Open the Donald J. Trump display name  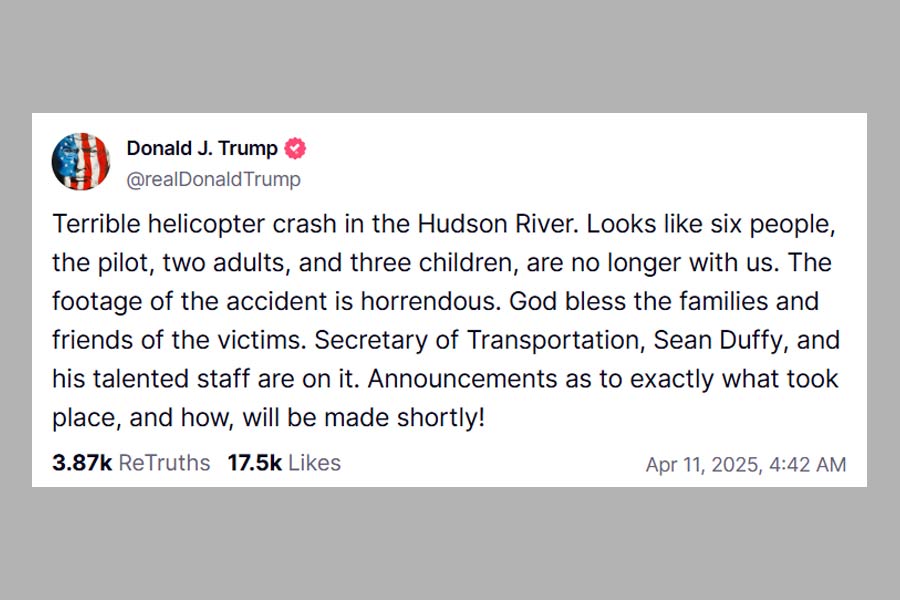coord(202,149)
